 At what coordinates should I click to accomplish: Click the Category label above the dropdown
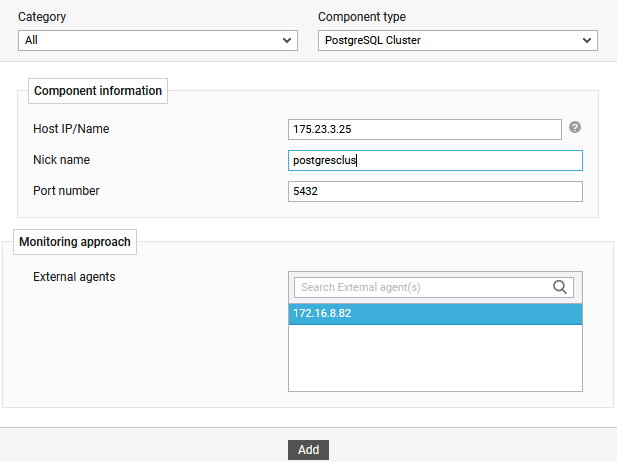[x=43, y=17]
